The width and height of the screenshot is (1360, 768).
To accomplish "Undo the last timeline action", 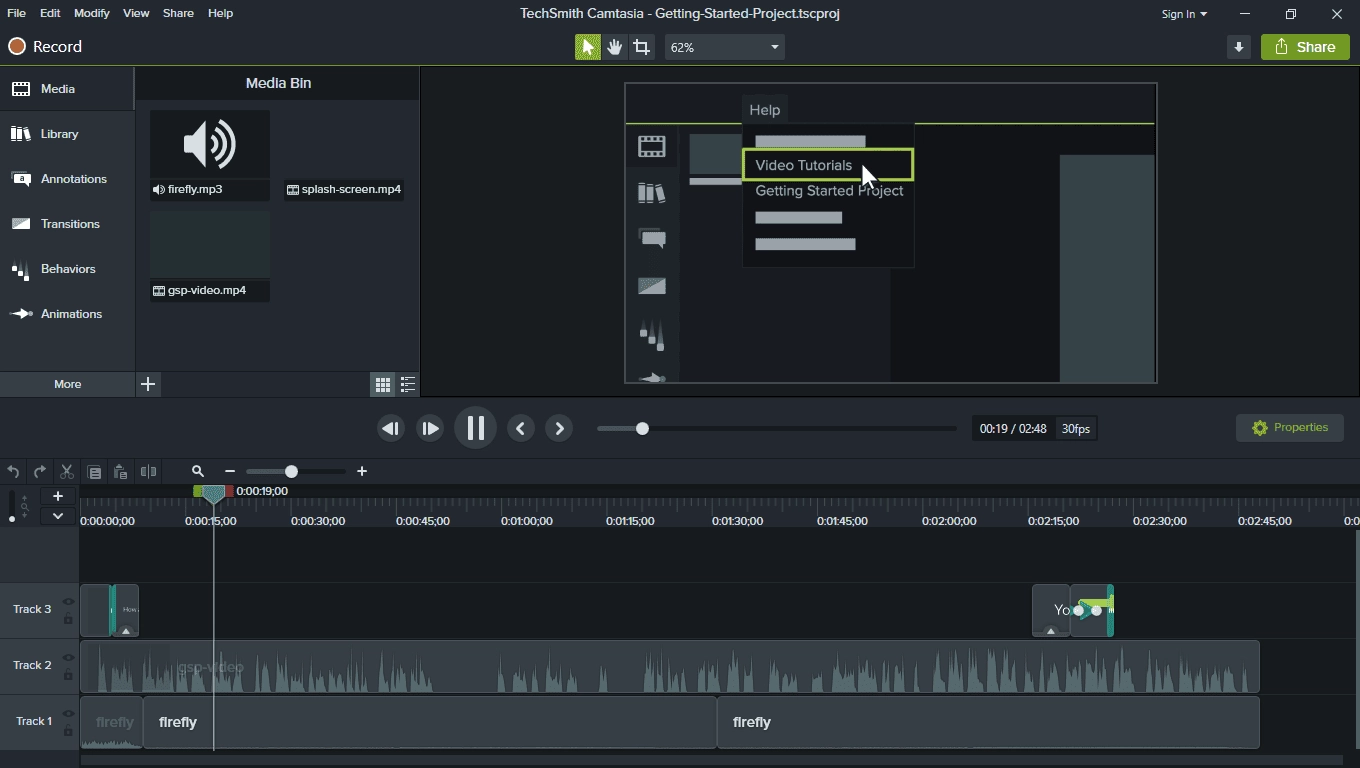I will pyautogui.click(x=13, y=472).
